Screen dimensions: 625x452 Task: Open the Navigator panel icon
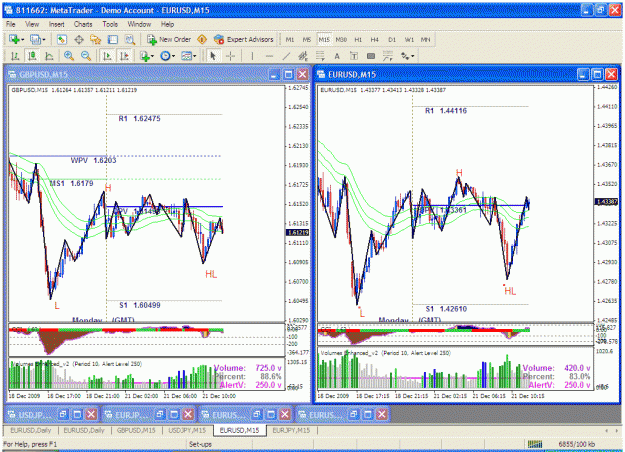(96, 39)
